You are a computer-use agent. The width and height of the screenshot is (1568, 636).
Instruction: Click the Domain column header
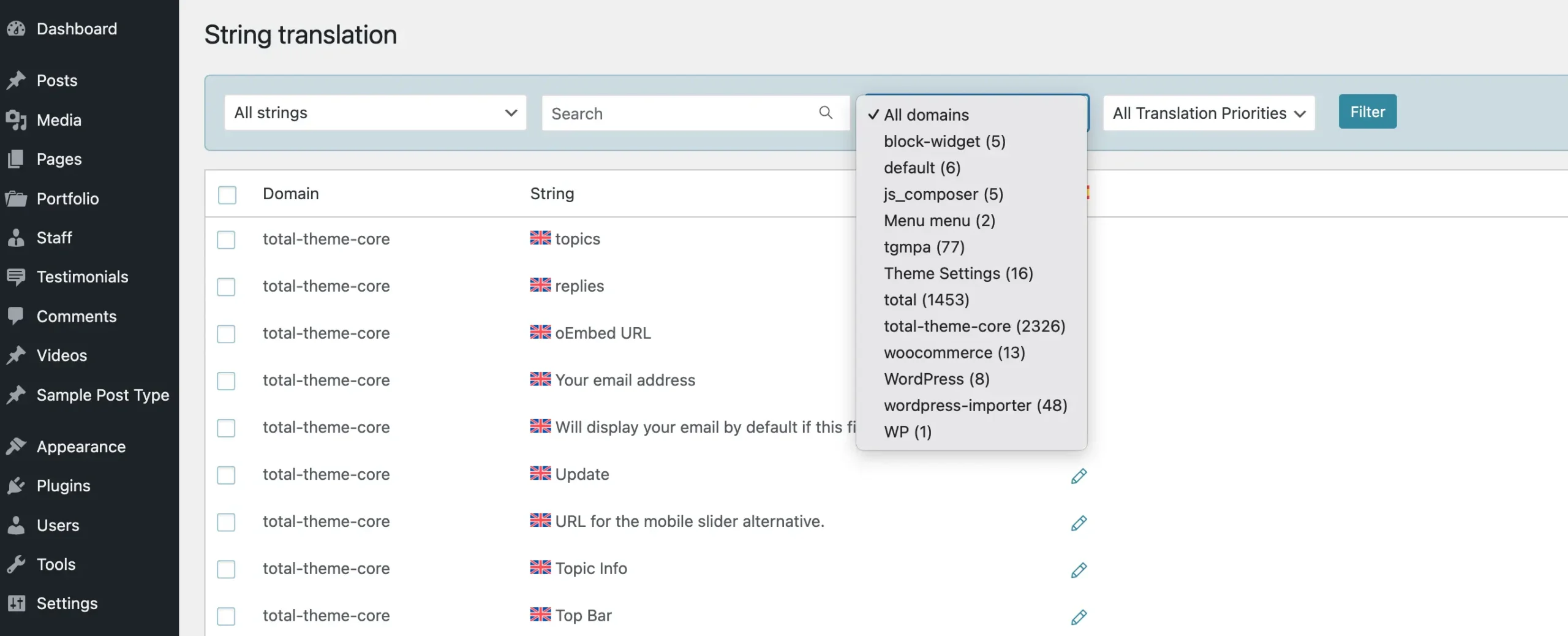coord(291,194)
